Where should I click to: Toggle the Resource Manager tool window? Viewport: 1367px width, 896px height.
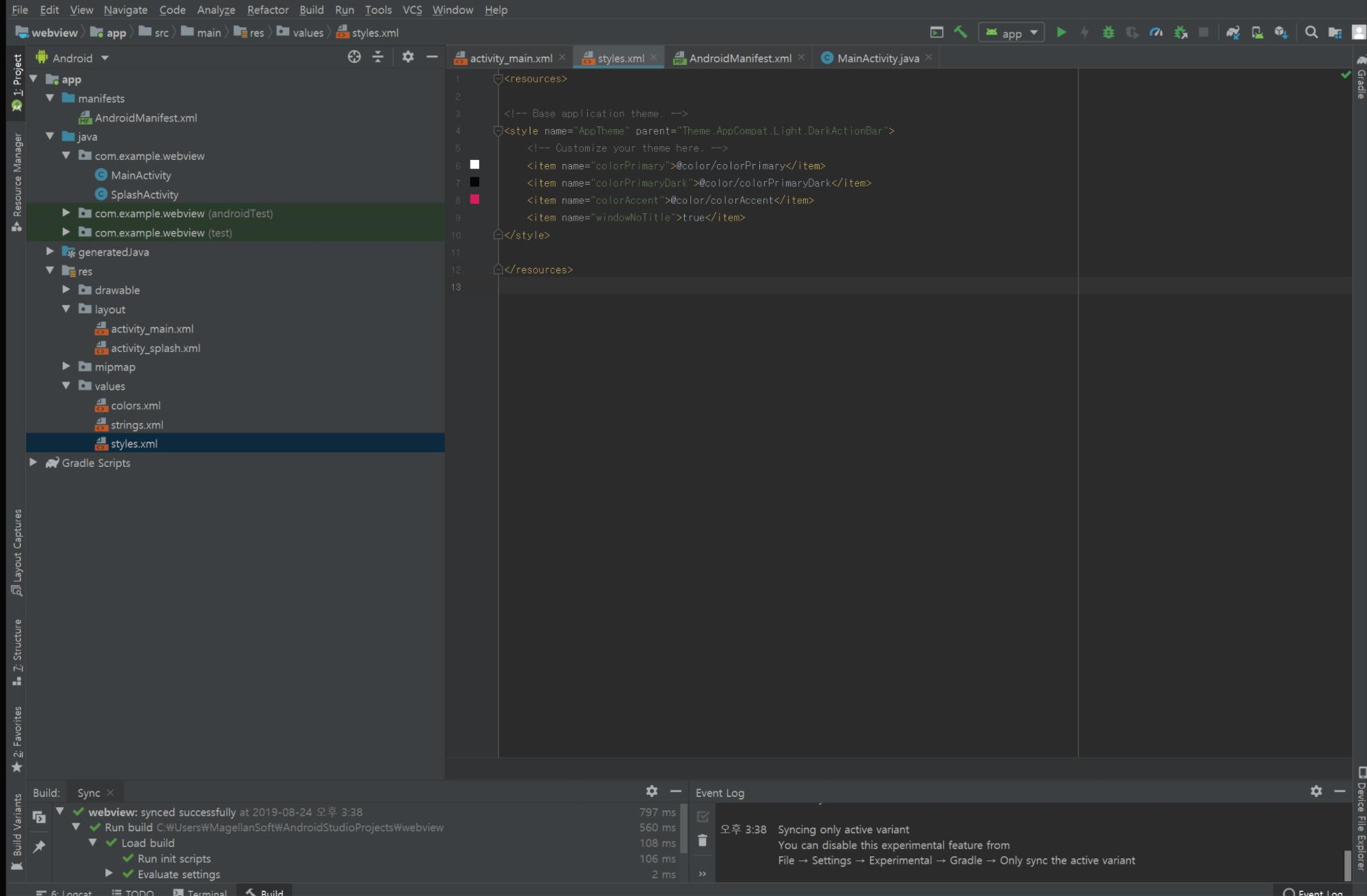[x=17, y=181]
